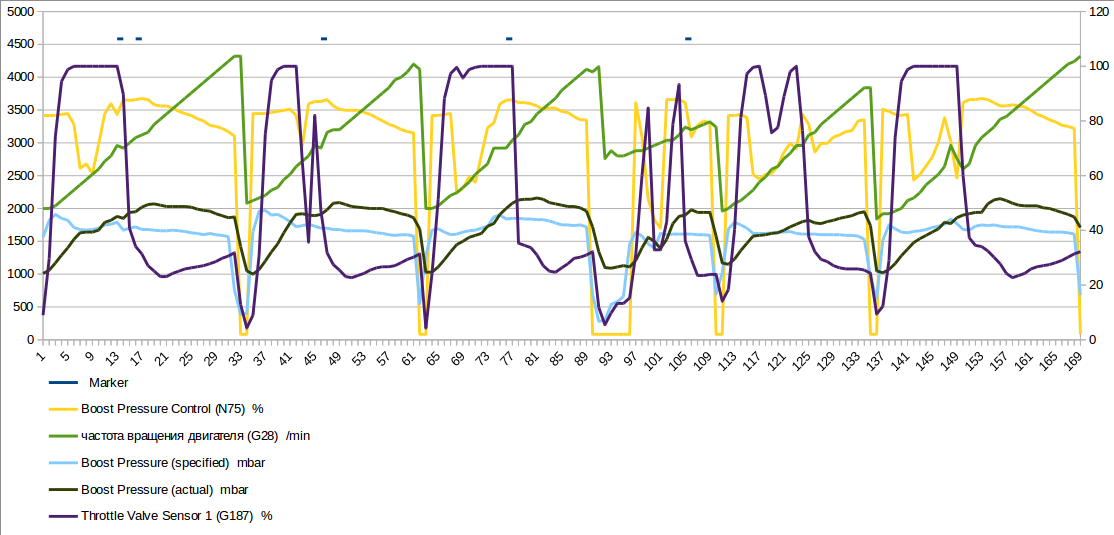
Task: Click the 2500 label on left axis
Action: 20,175
